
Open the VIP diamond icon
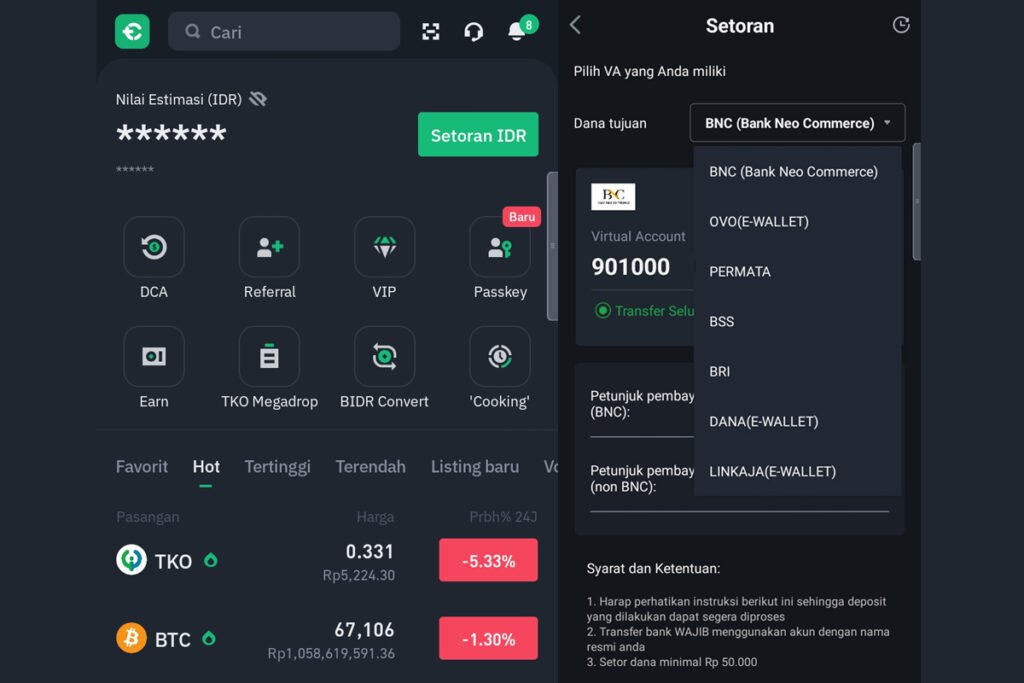385,247
